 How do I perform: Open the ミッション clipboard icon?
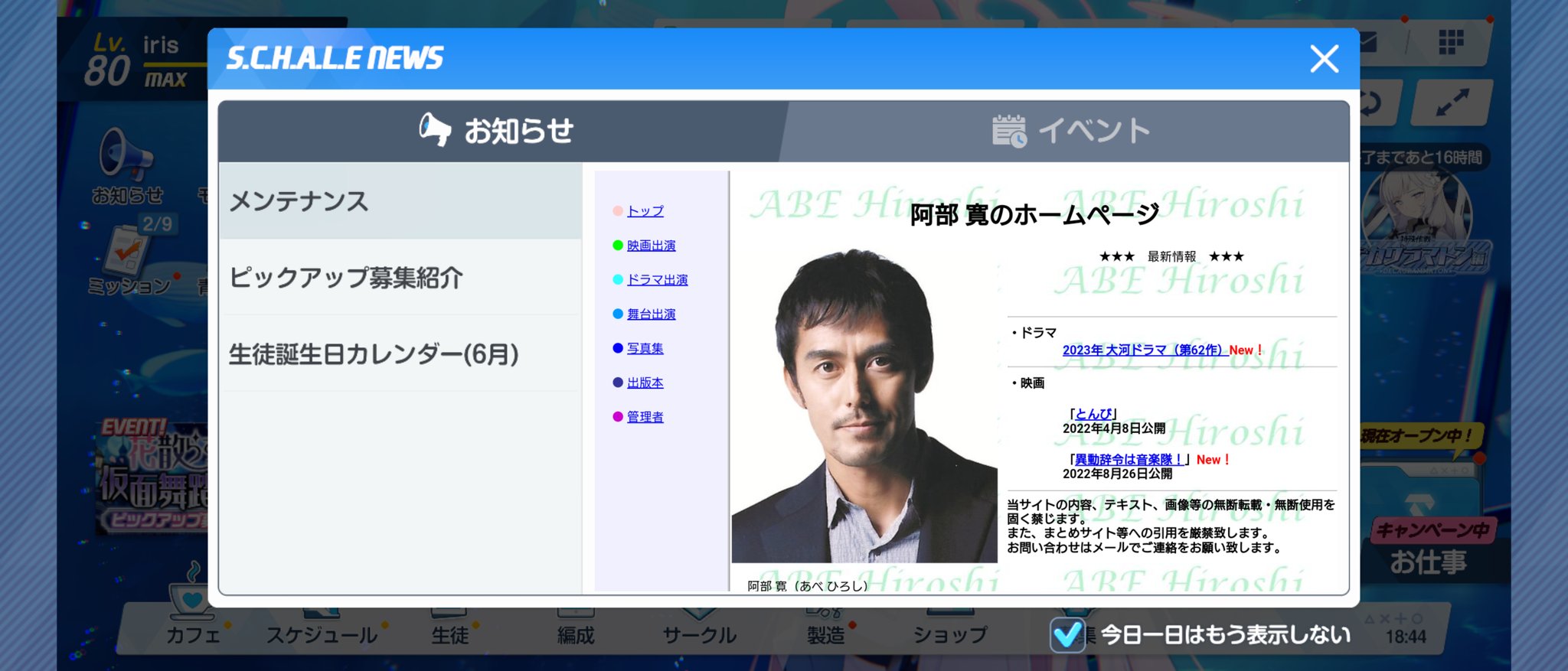(x=127, y=250)
